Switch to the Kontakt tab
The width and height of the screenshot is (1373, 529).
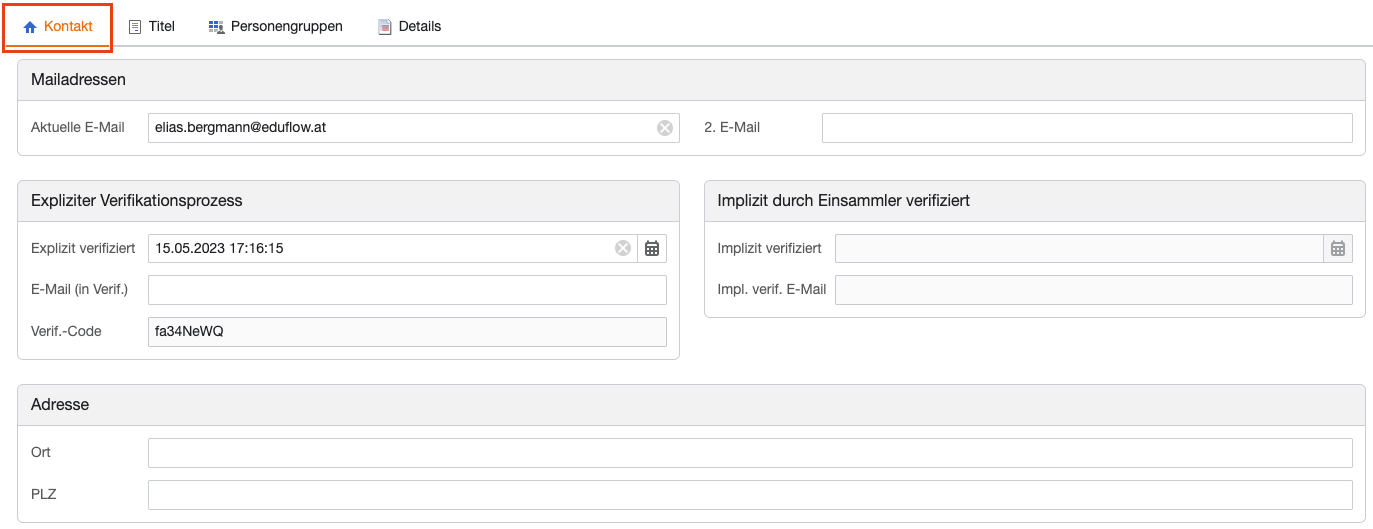pyautogui.click(x=58, y=27)
